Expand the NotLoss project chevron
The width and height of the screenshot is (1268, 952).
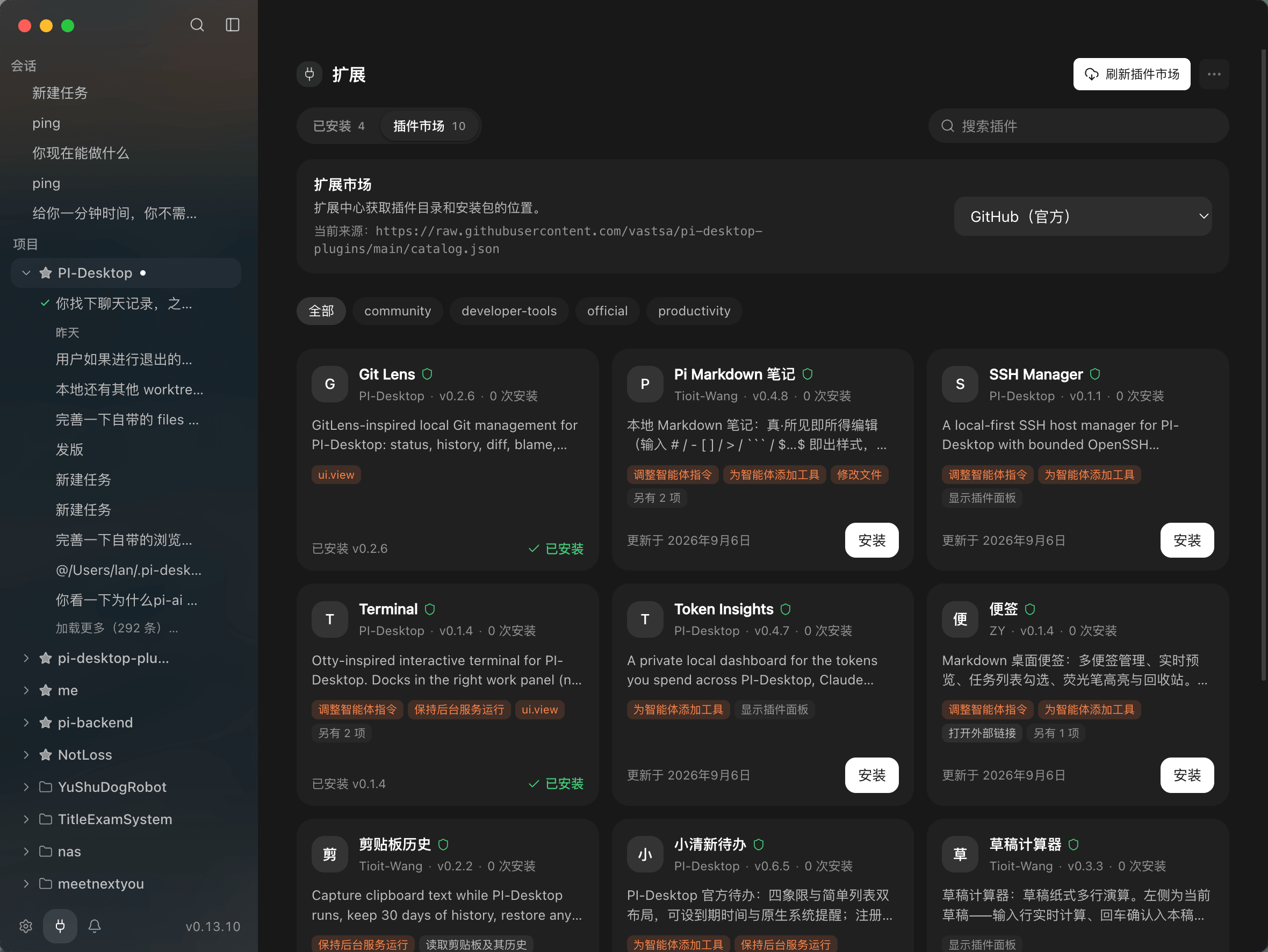(x=26, y=754)
